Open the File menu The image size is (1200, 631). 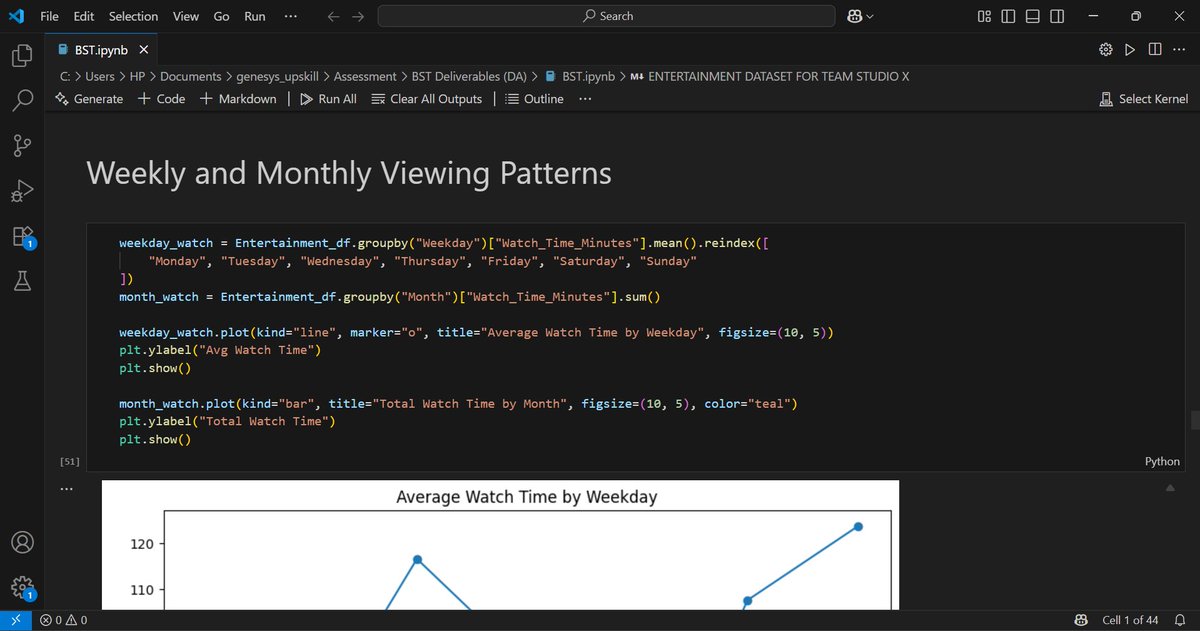pyautogui.click(x=49, y=16)
